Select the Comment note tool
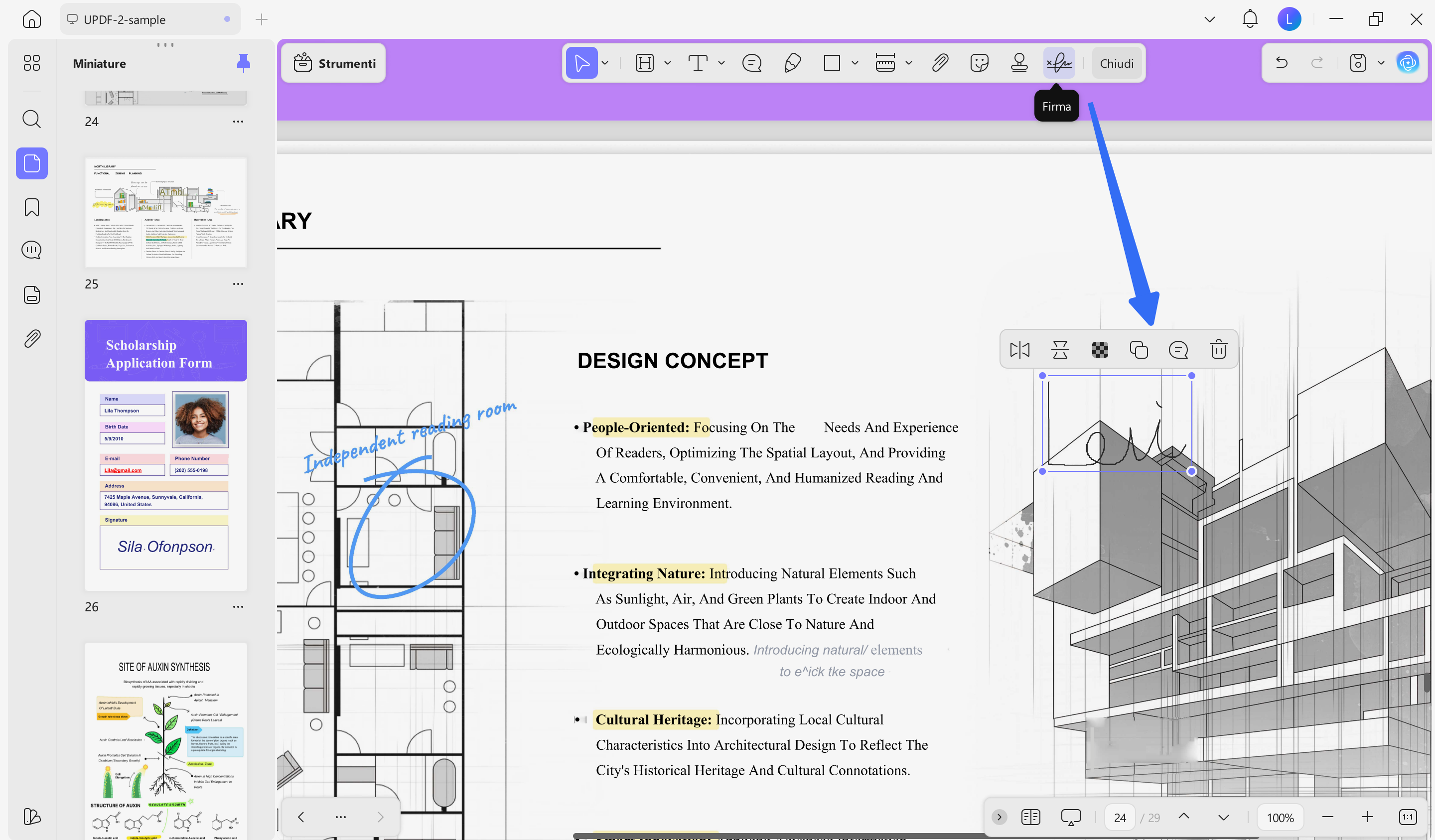Screen dimensions: 1435x840 click(752, 63)
